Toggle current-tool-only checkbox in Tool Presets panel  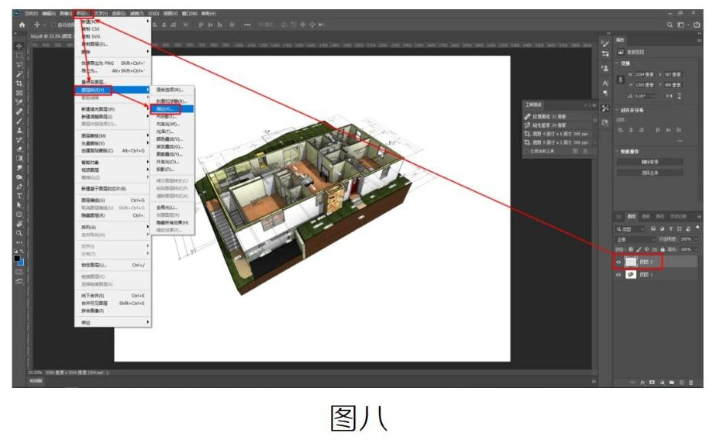[527, 151]
